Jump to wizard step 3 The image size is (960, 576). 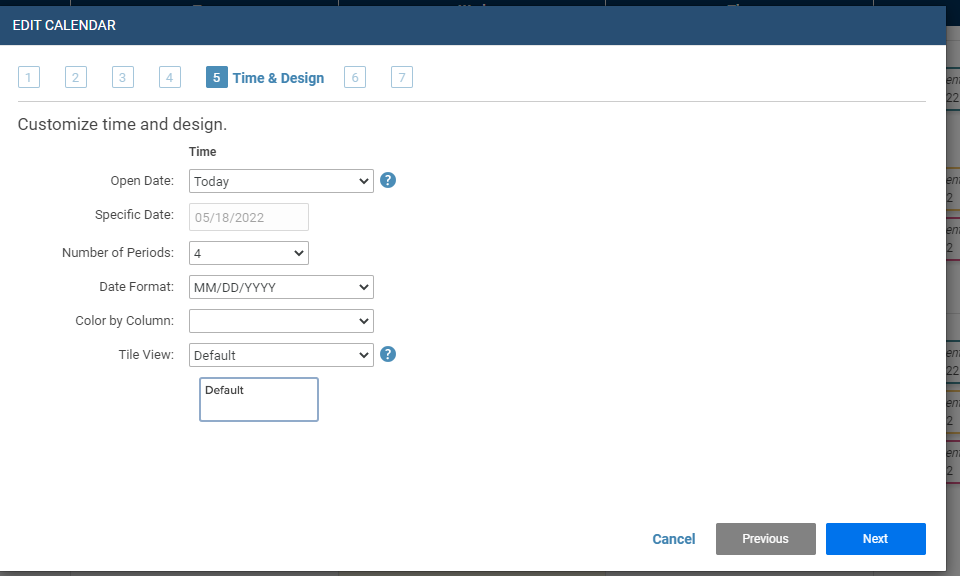[122, 77]
